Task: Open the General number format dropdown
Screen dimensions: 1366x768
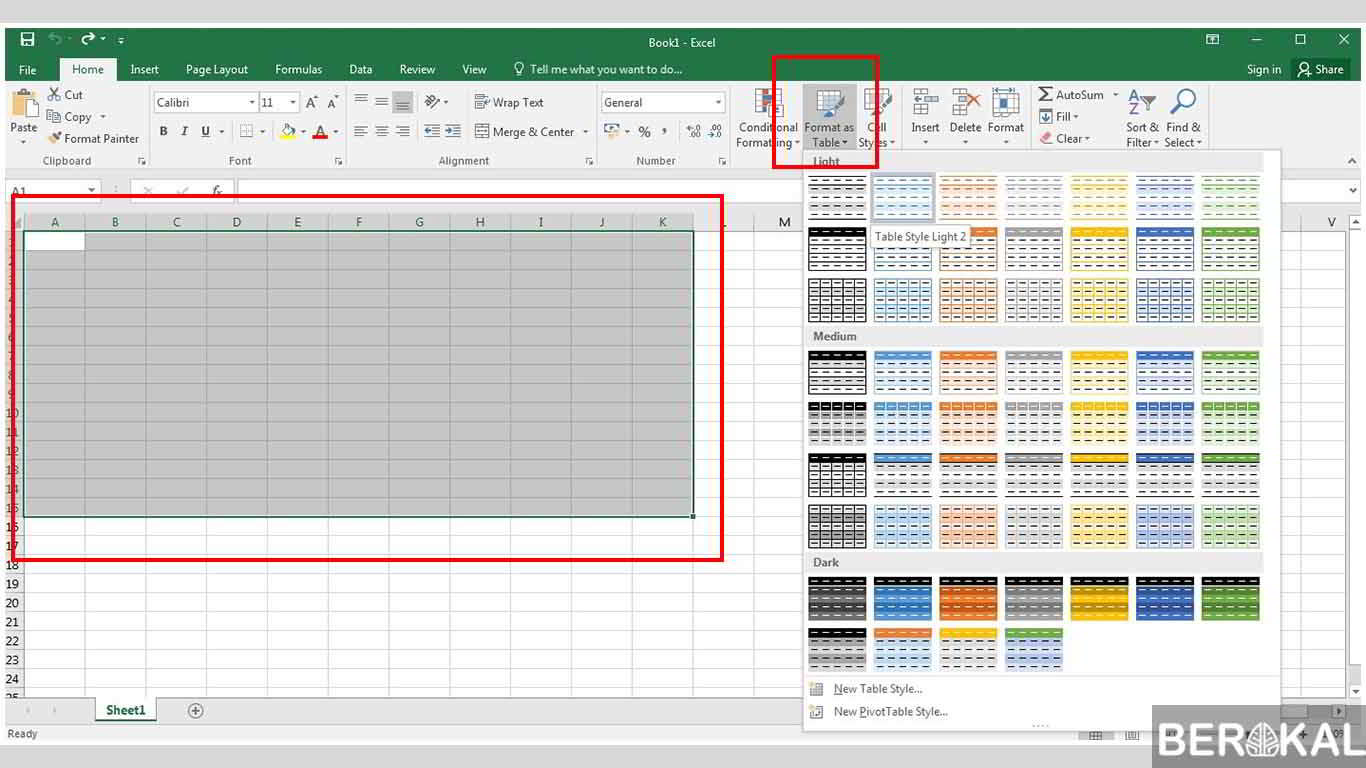Action: click(x=718, y=103)
